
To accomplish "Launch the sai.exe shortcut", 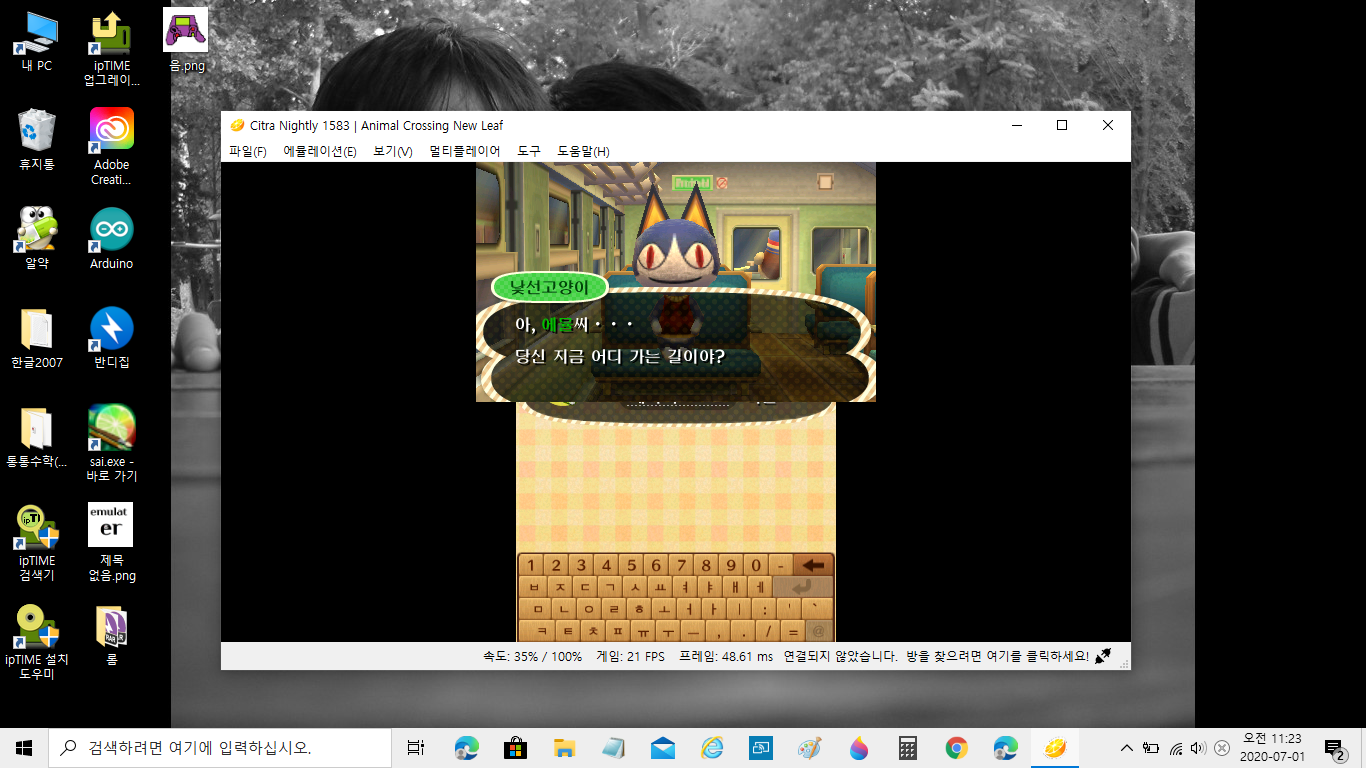I will 111,444.
